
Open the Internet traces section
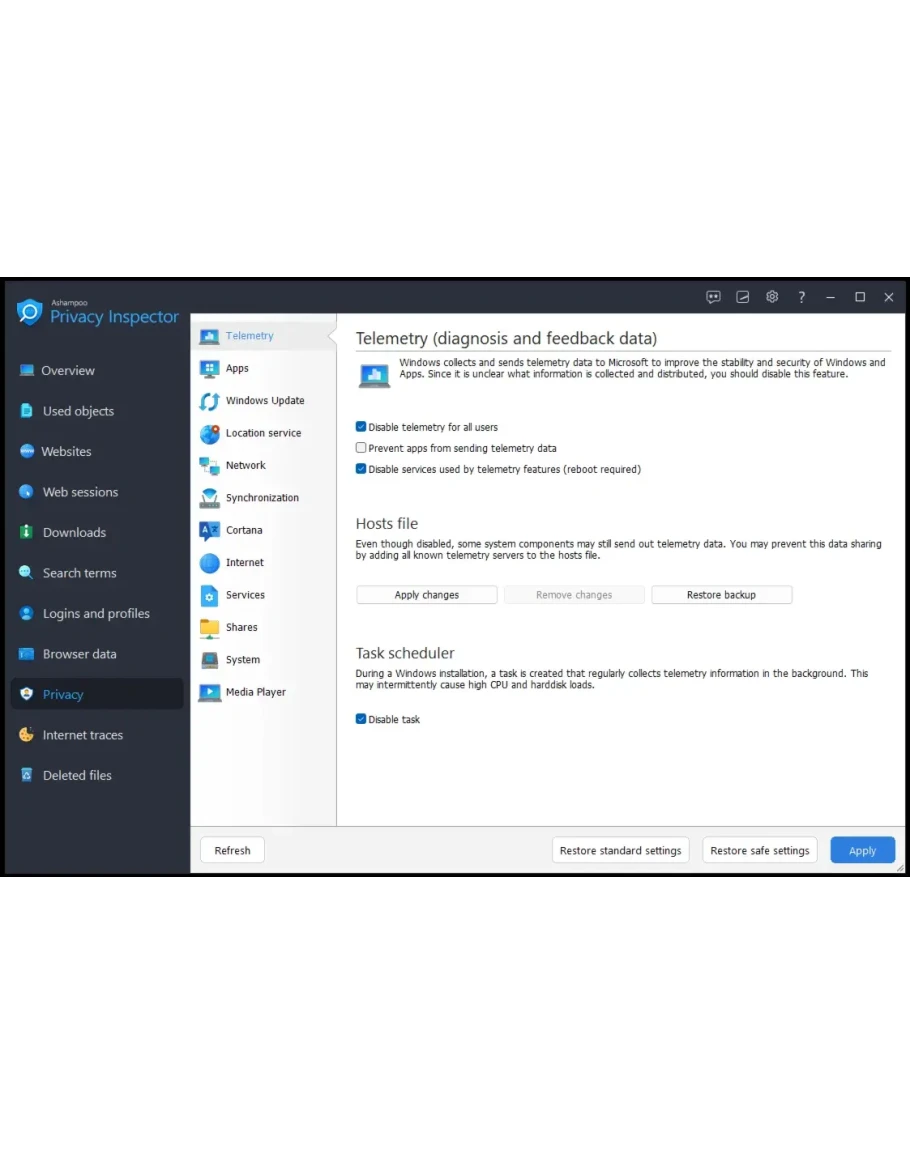(x=83, y=735)
